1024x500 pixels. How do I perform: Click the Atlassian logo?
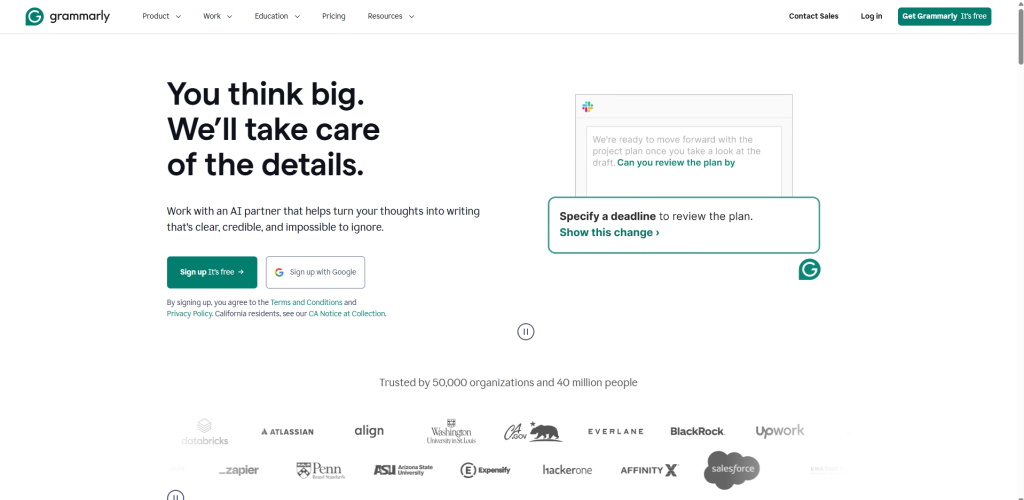click(287, 431)
